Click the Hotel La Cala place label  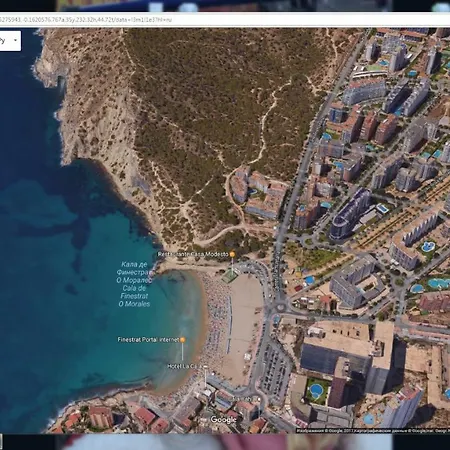tap(184, 366)
